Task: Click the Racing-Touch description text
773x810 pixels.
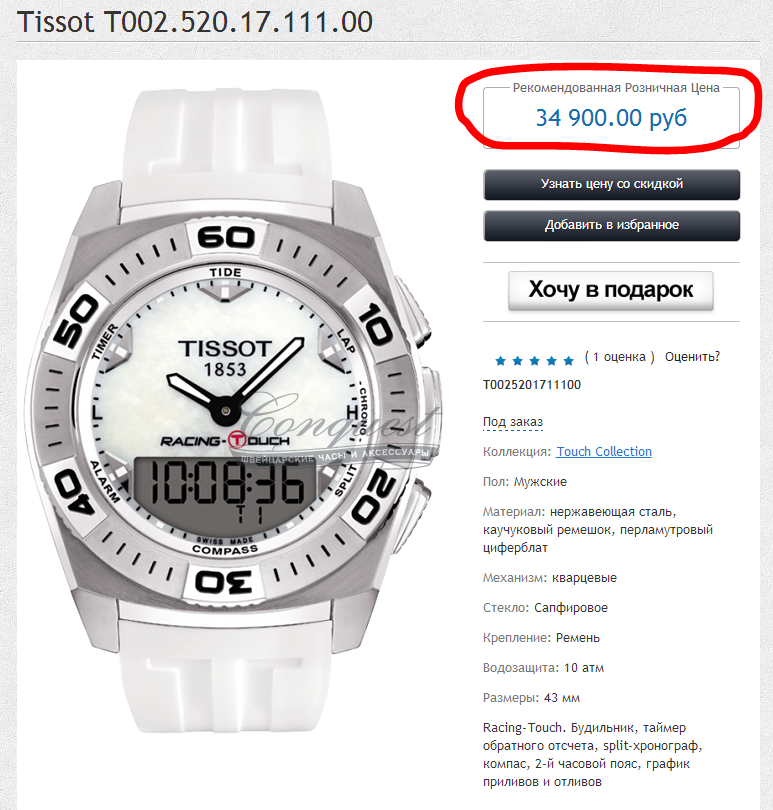Action: point(593,755)
